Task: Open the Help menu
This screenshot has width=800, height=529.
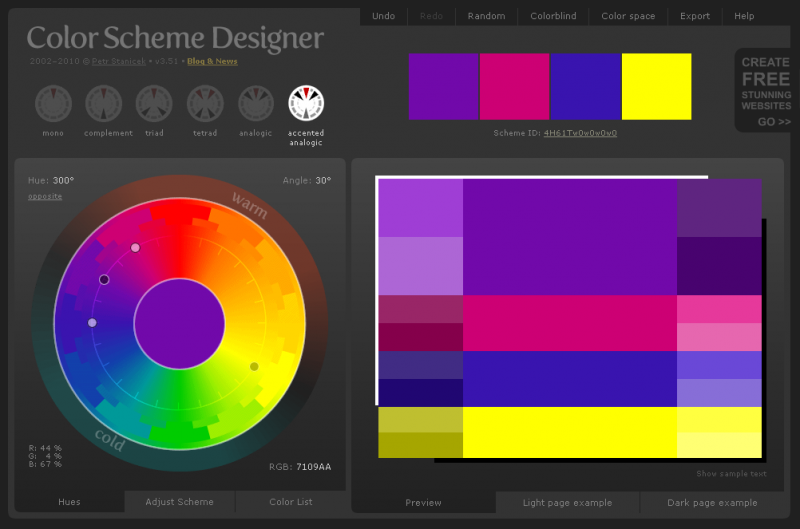Action: pos(744,16)
